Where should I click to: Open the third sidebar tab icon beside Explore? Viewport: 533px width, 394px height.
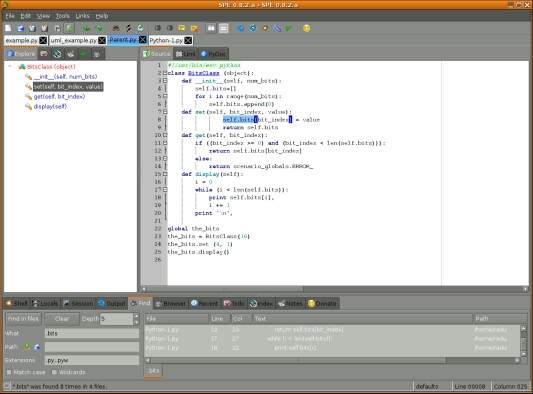[57, 54]
